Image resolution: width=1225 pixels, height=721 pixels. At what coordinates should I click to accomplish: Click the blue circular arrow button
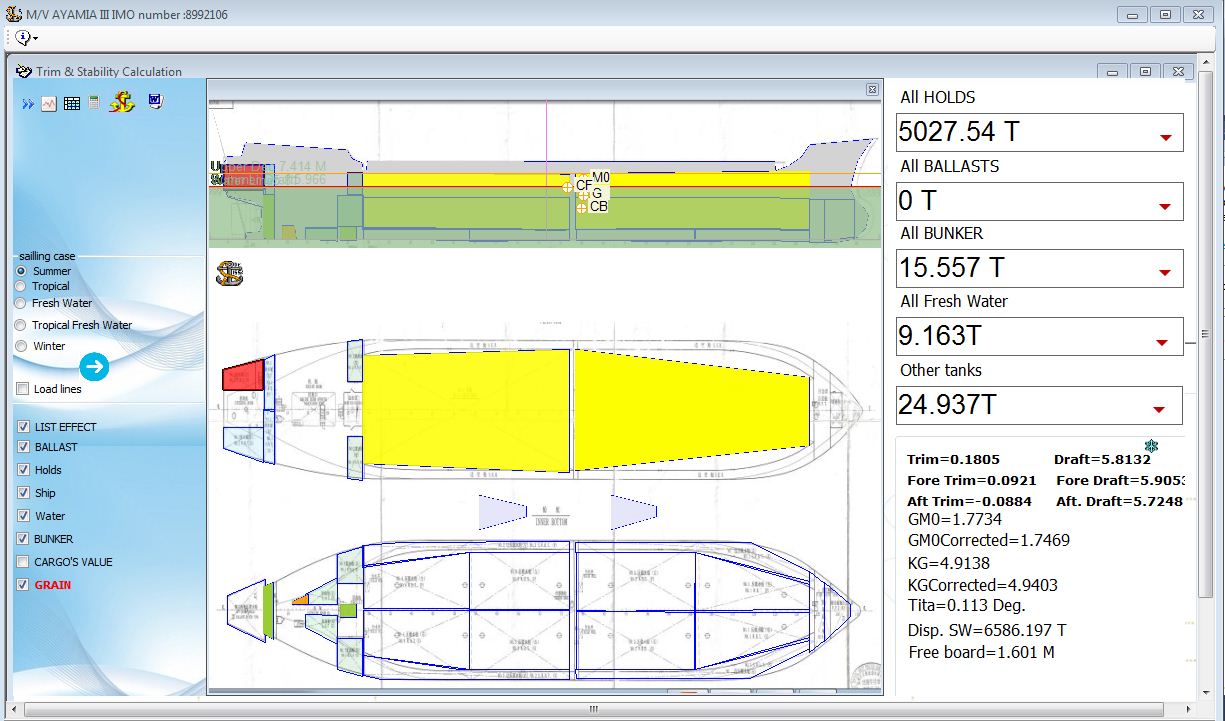coord(94,367)
